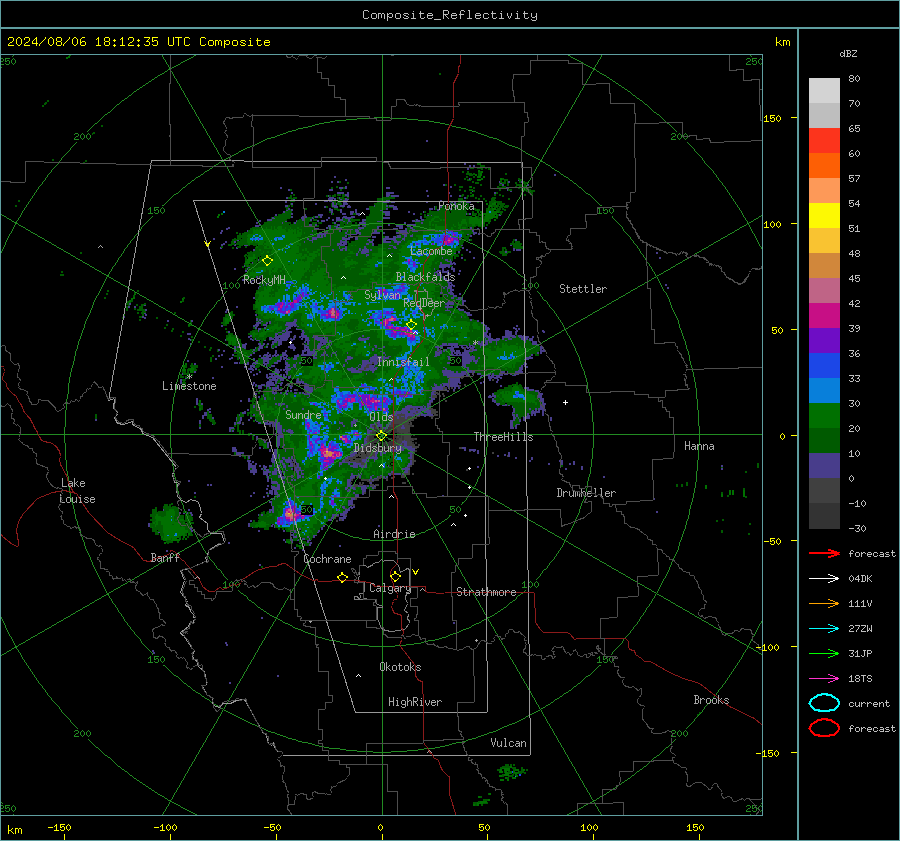The width and height of the screenshot is (900, 841).
Task: Click the Brooks city label
Action: click(711, 700)
